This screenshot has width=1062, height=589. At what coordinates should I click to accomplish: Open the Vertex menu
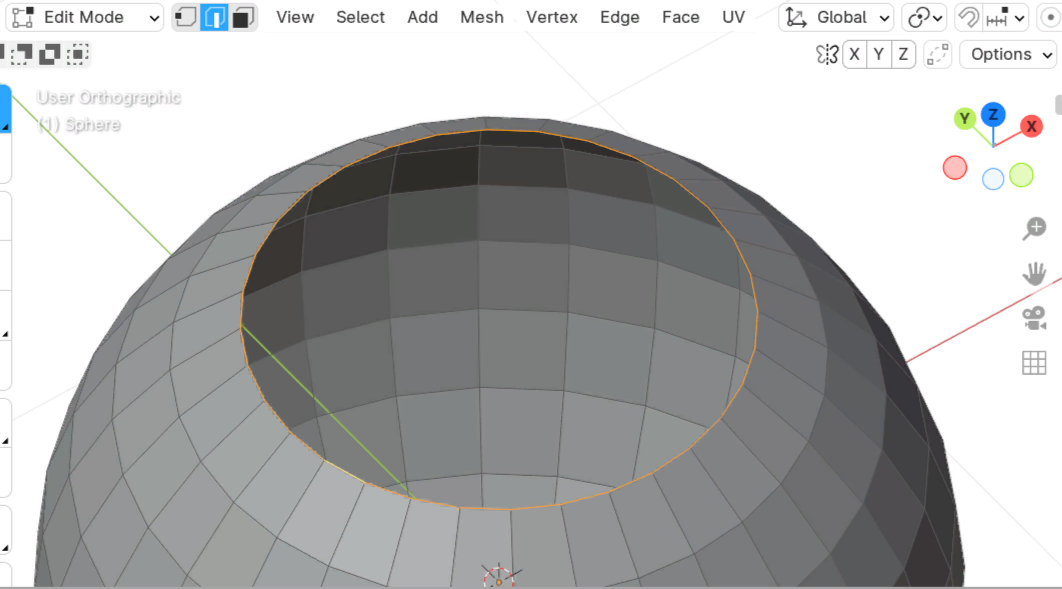(552, 18)
